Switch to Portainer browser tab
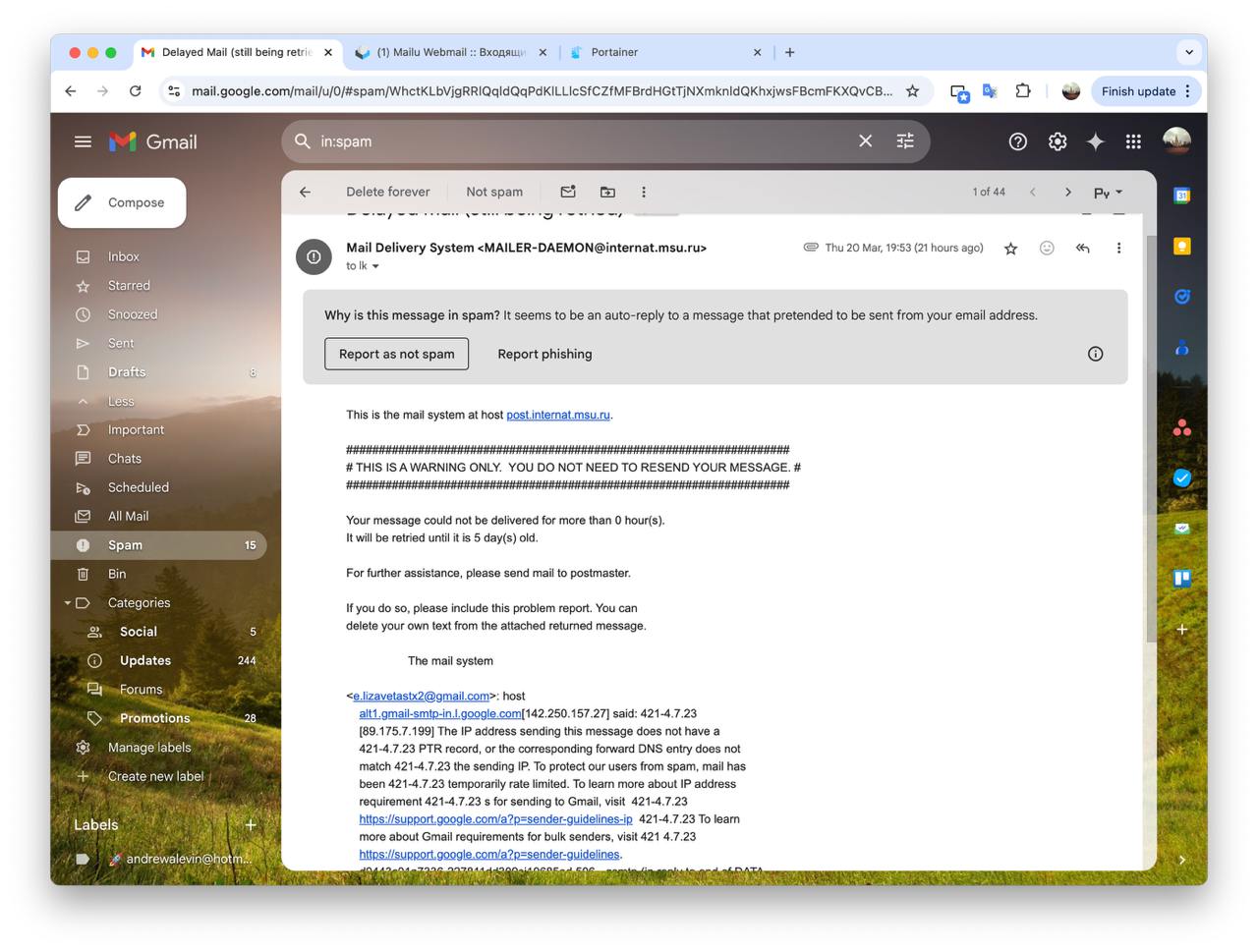Image resolution: width=1258 pixels, height=952 pixels. (x=666, y=52)
